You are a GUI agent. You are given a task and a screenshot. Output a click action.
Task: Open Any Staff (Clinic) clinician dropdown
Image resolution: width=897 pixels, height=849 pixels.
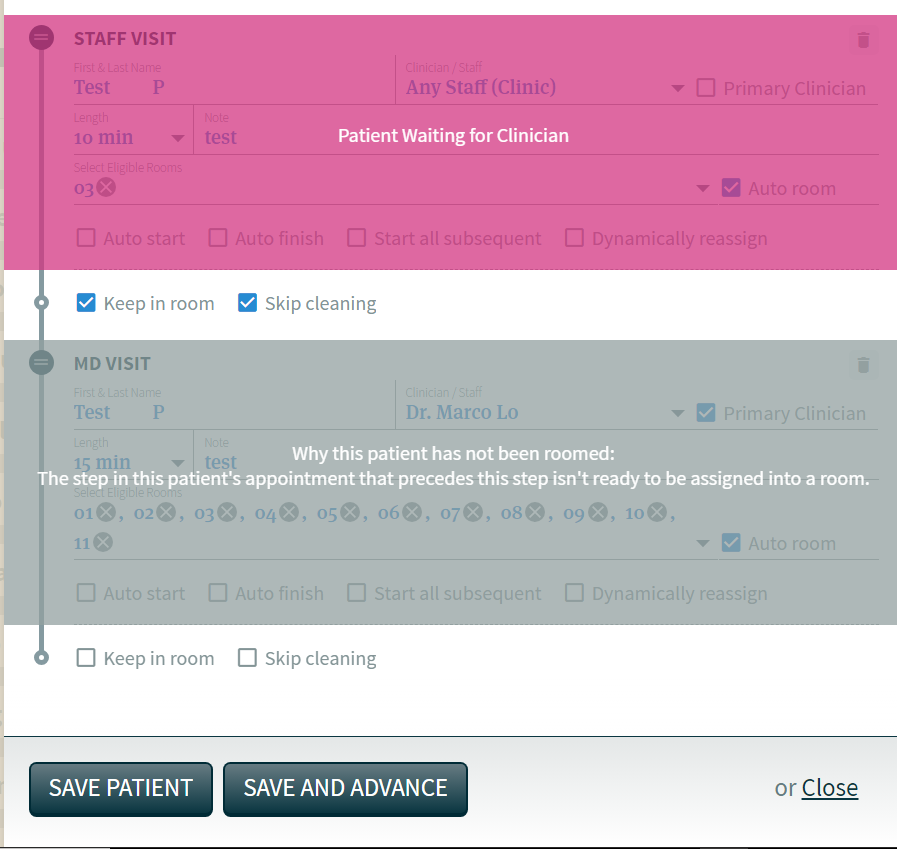(x=678, y=89)
